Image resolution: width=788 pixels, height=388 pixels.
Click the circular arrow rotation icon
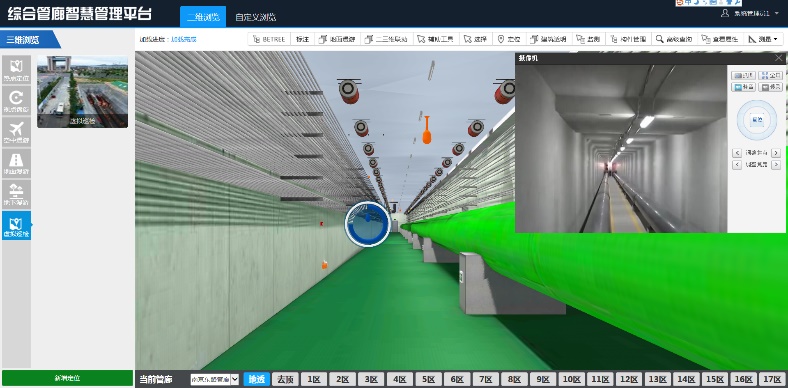[17, 101]
